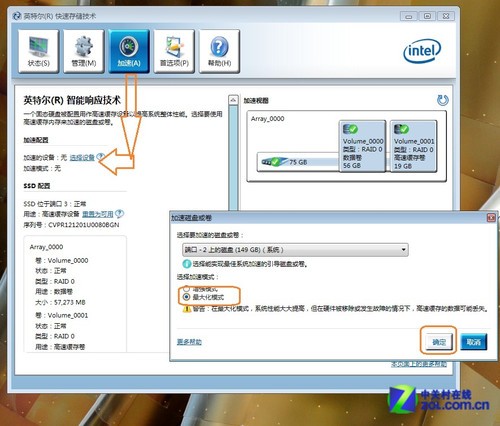
Task: Click the 重置为可用 reset link
Action: (98, 214)
